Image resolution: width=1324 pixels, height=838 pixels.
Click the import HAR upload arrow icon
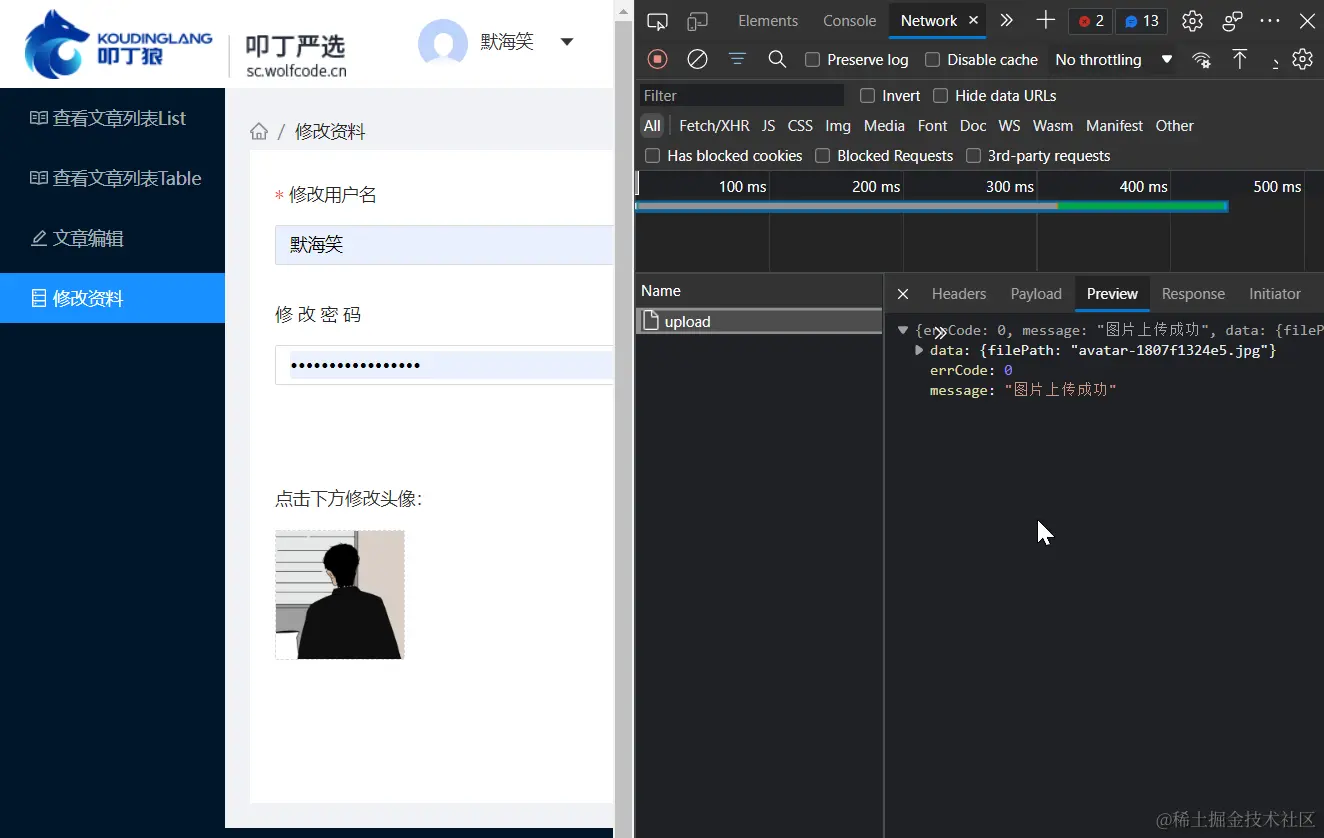point(1240,59)
